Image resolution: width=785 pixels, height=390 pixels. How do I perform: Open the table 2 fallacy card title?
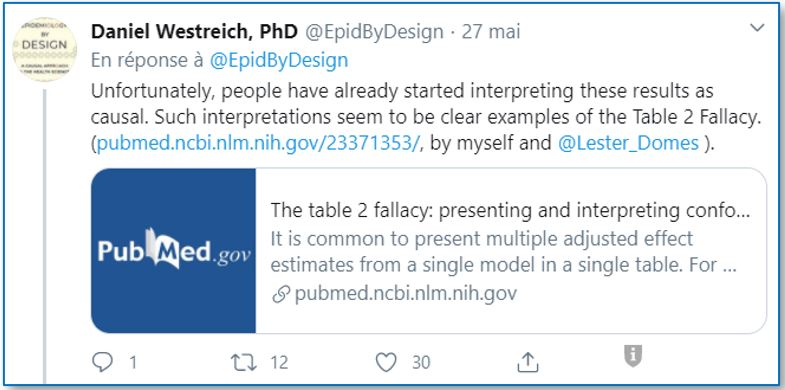[510, 211]
